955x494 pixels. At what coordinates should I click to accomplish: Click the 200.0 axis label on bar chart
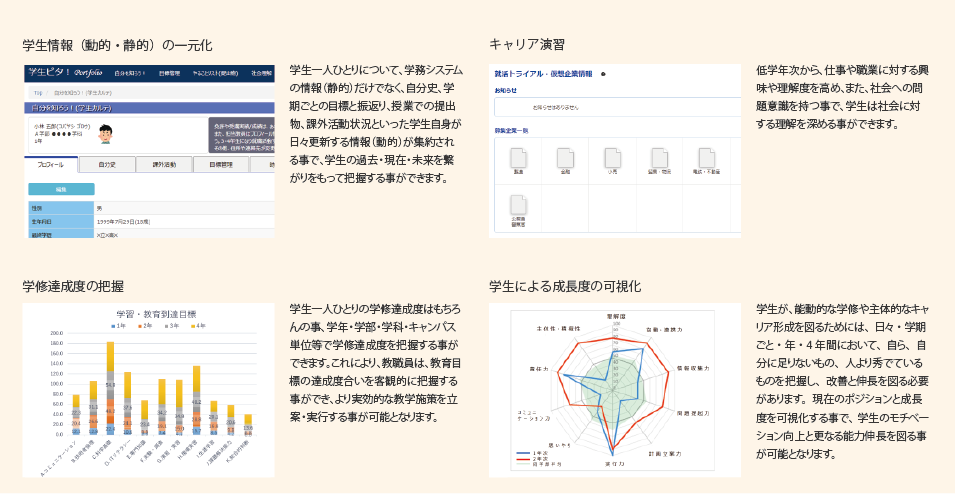(x=56, y=334)
